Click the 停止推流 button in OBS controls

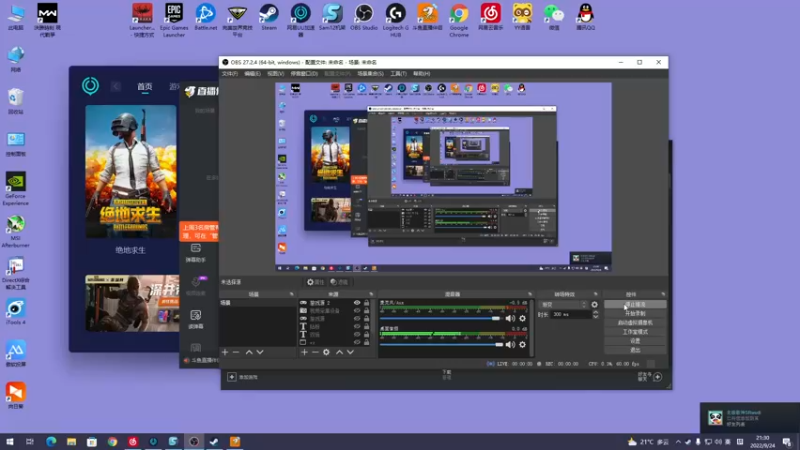click(x=635, y=305)
